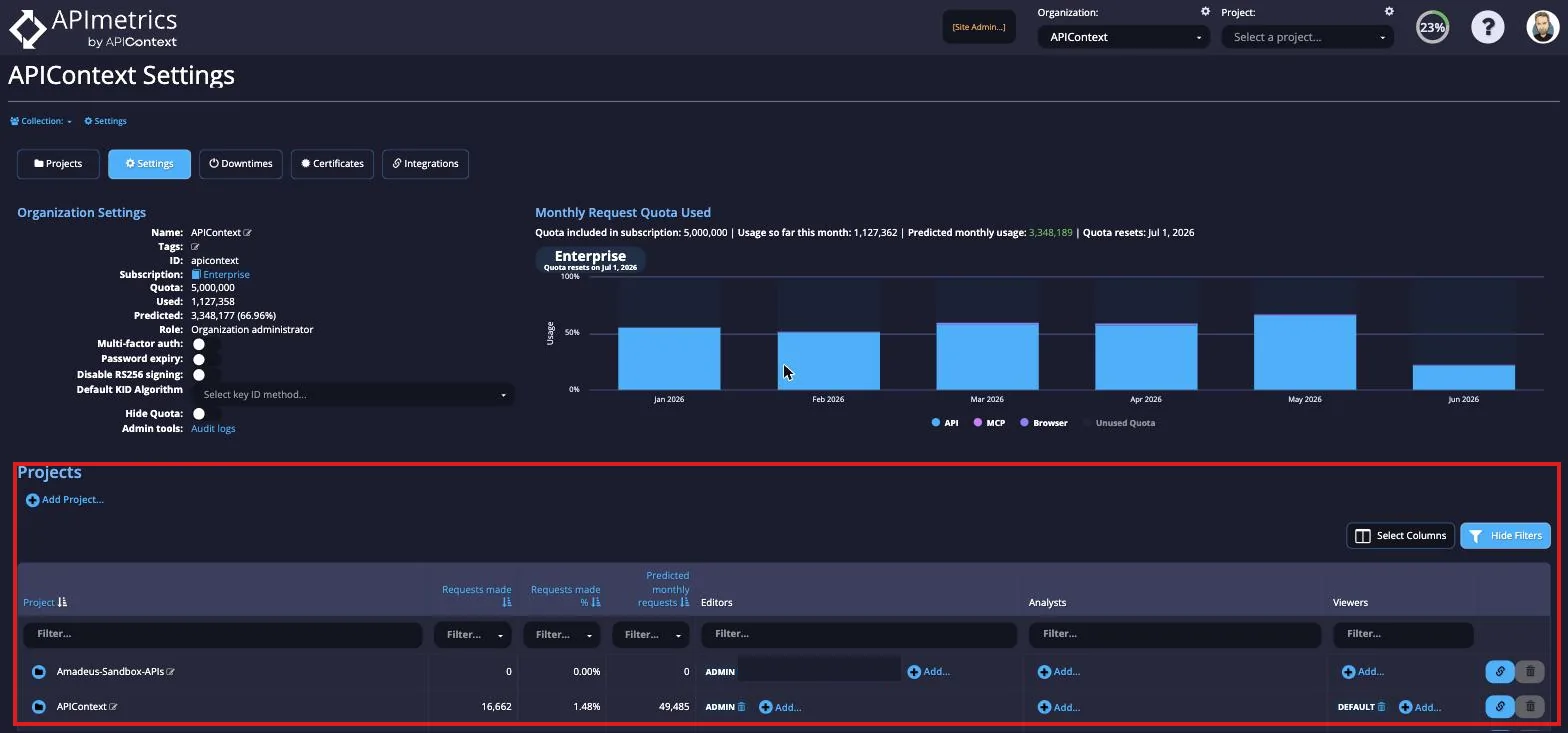Open Predicted monthly requests filter dropdown
The image size is (1568, 733).
coord(650,634)
